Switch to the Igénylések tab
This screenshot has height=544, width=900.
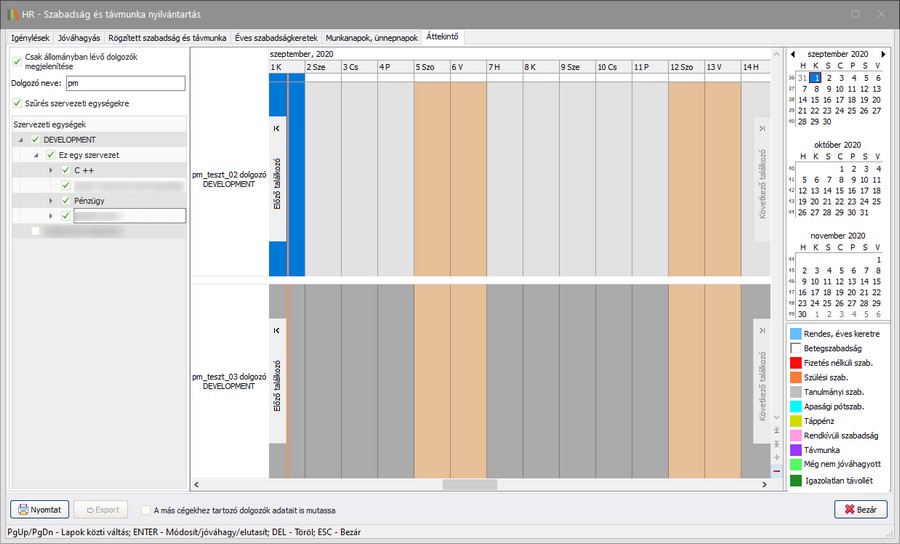pos(30,37)
